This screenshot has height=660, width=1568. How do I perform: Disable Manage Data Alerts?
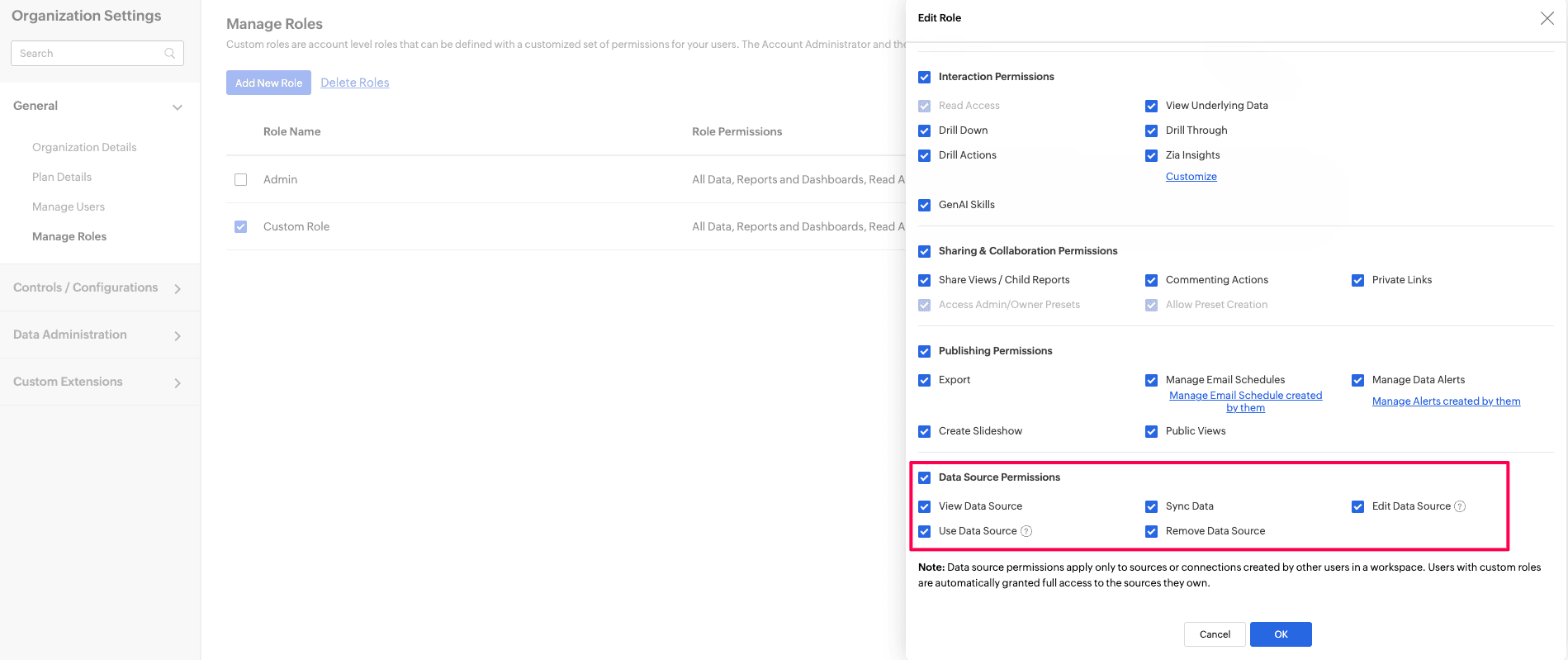pos(1358,380)
